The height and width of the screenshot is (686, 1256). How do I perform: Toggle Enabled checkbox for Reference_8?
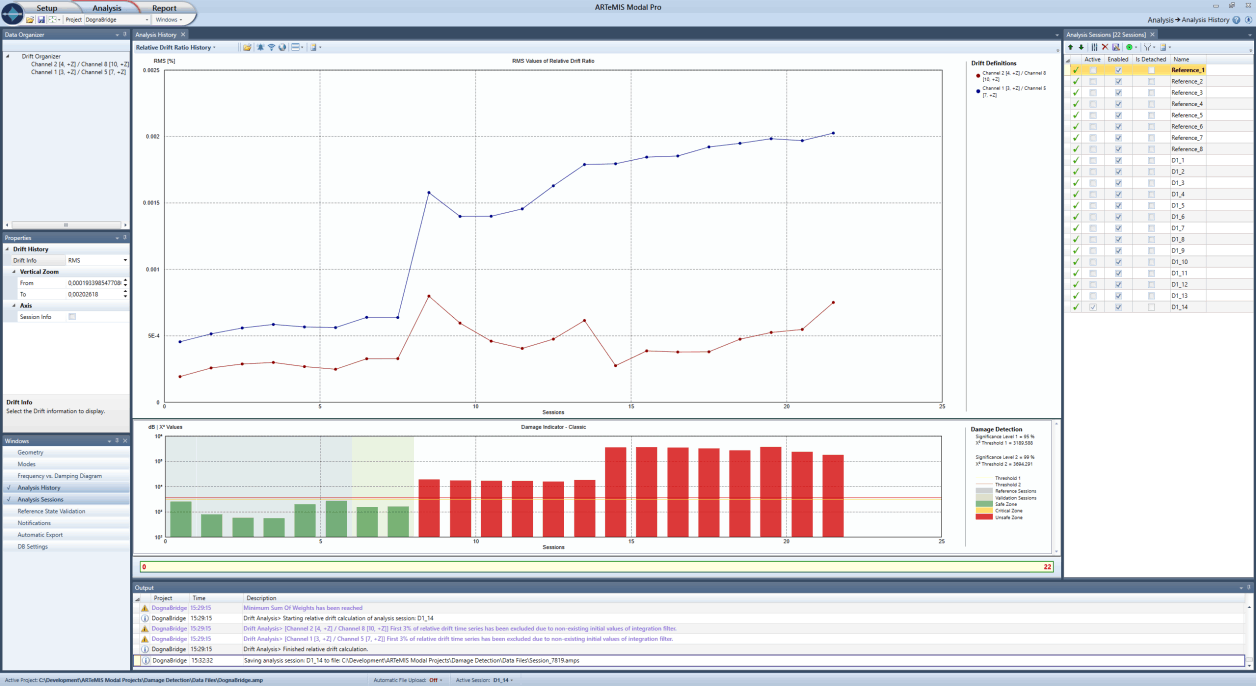coord(1118,149)
